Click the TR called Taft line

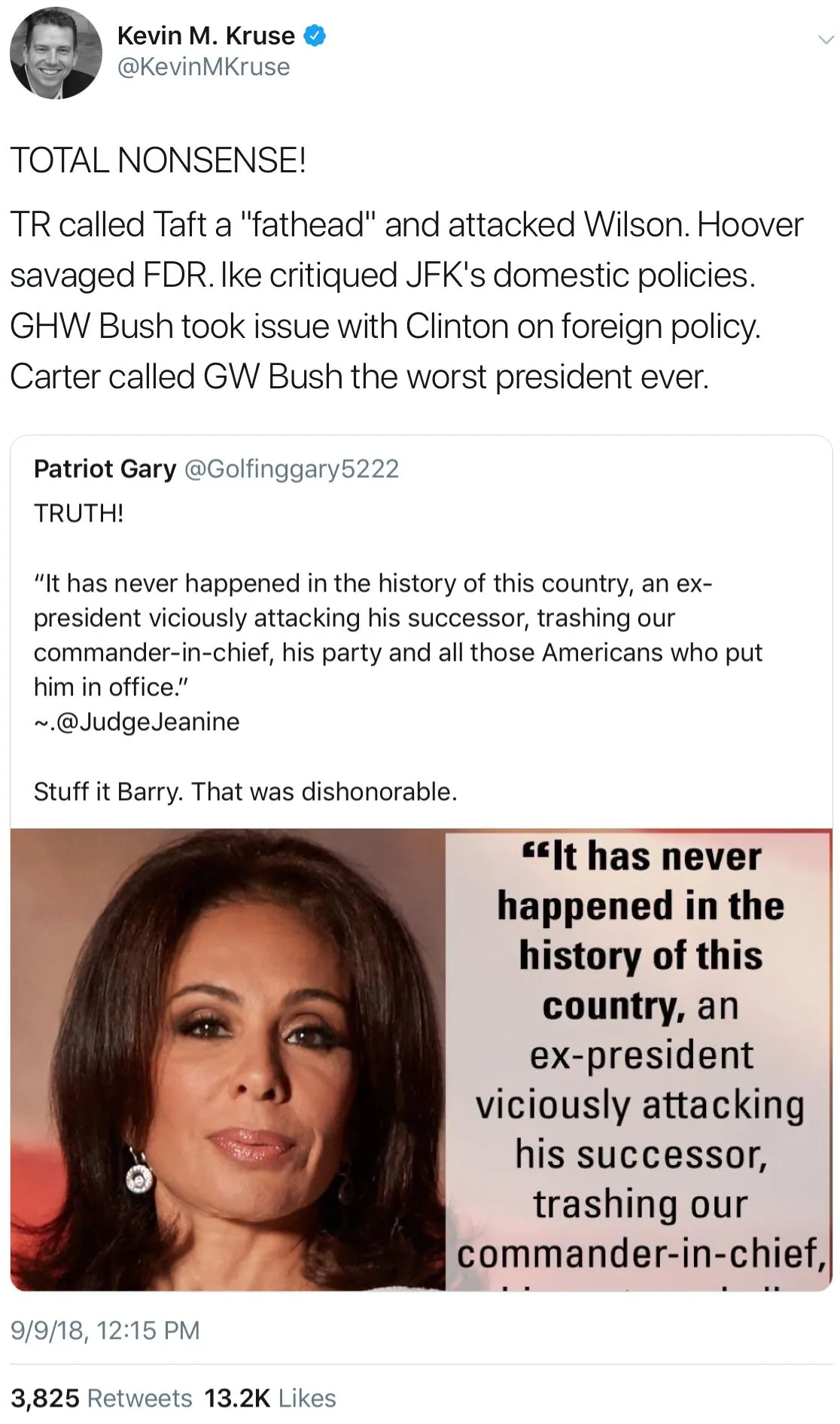[406, 224]
